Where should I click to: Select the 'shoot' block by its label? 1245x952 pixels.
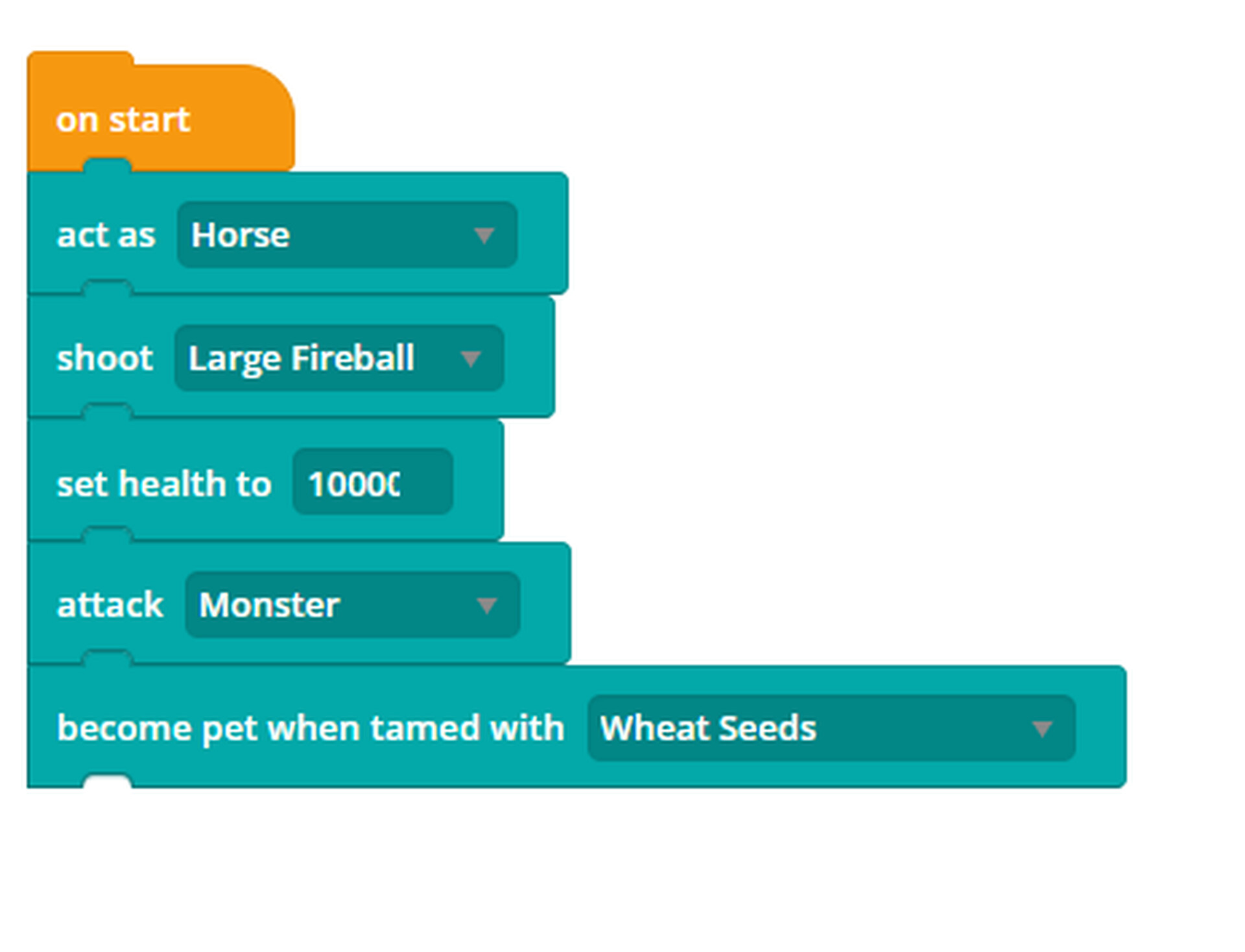105,358
